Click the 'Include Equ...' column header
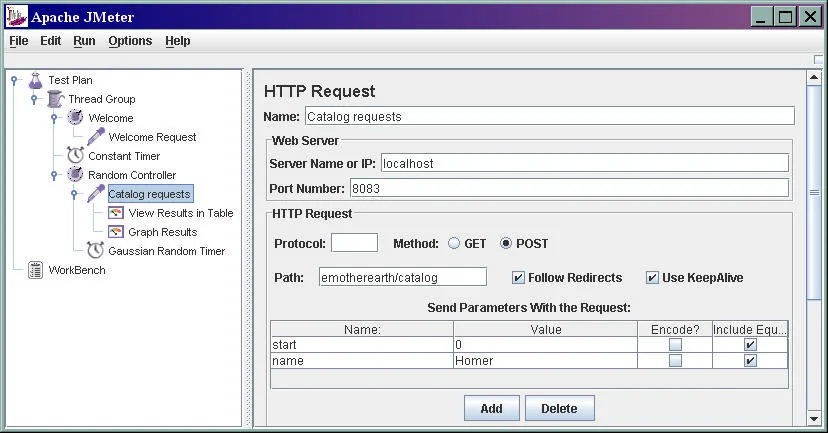Screen dimensions: 828x433 750,330
